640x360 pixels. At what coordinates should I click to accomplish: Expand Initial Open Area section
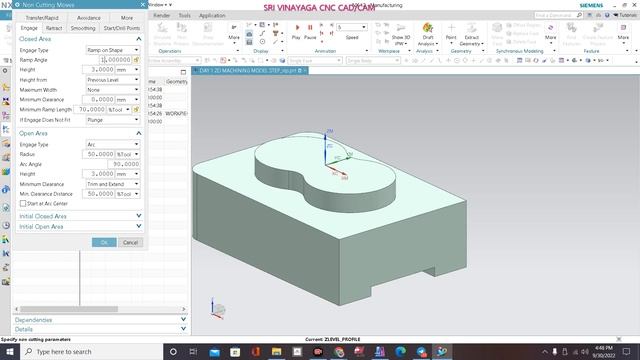click(138, 226)
